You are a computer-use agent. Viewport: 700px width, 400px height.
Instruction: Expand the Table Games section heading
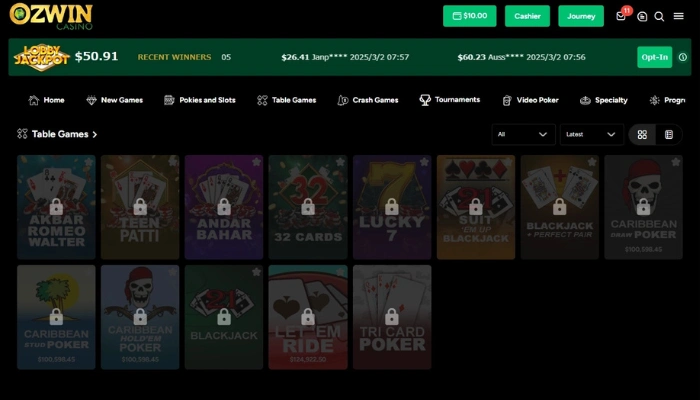coord(57,134)
